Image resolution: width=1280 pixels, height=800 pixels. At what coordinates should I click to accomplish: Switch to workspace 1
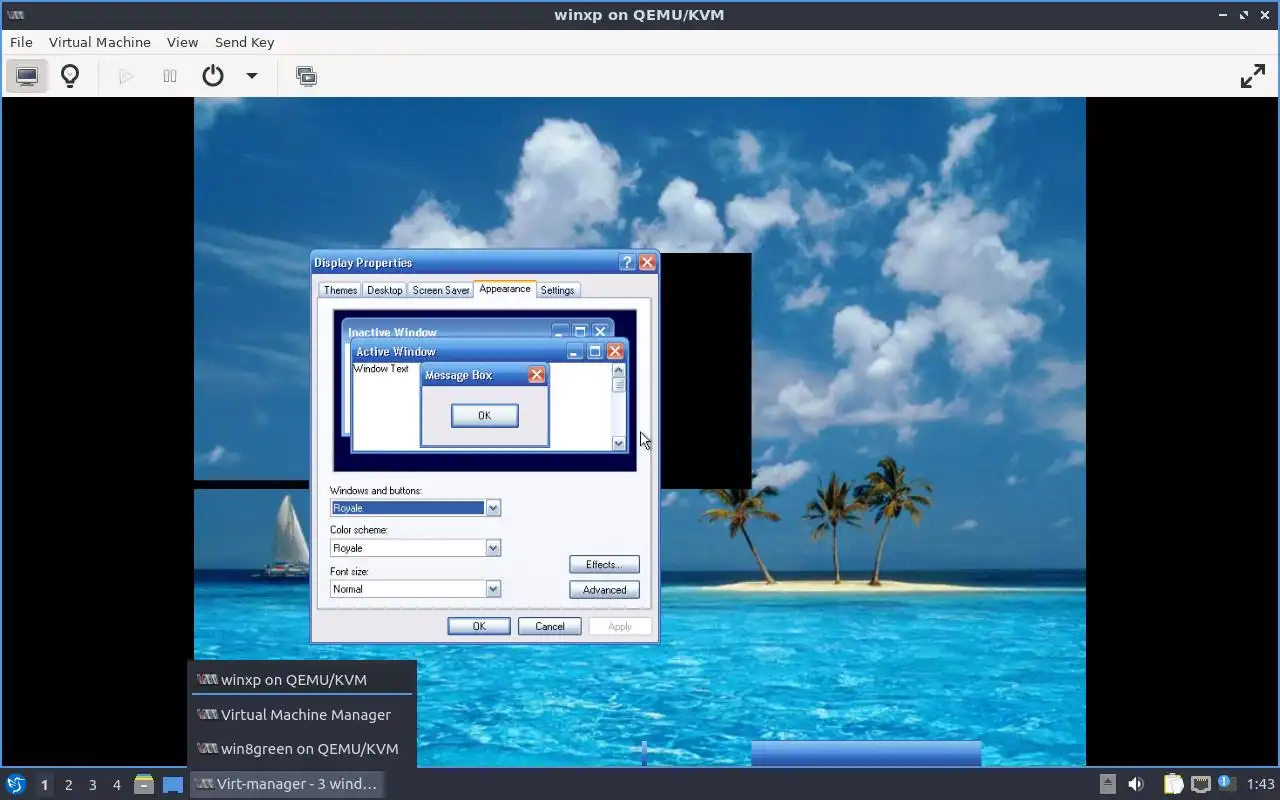[44, 785]
